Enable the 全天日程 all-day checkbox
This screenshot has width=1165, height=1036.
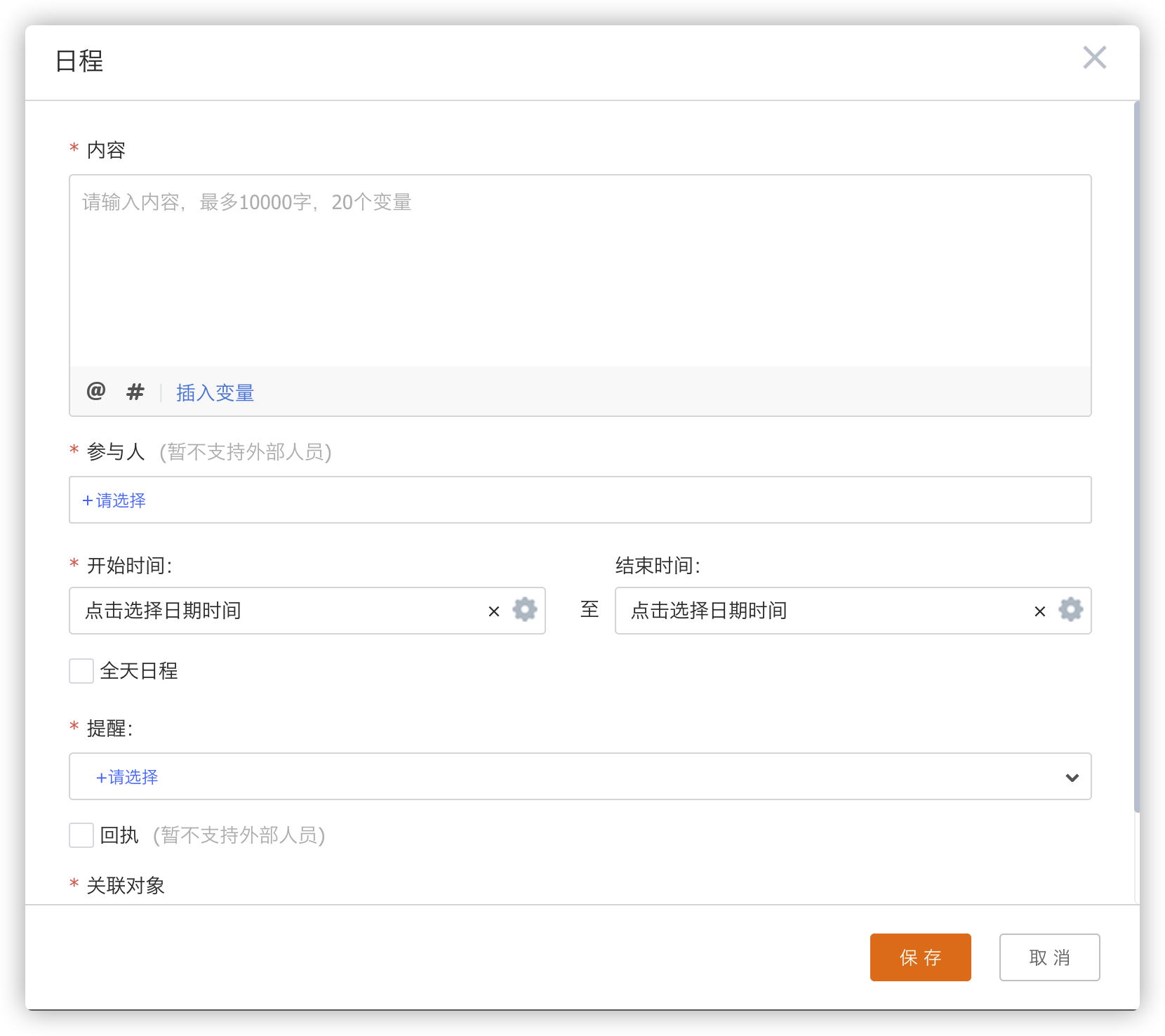point(81,671)
